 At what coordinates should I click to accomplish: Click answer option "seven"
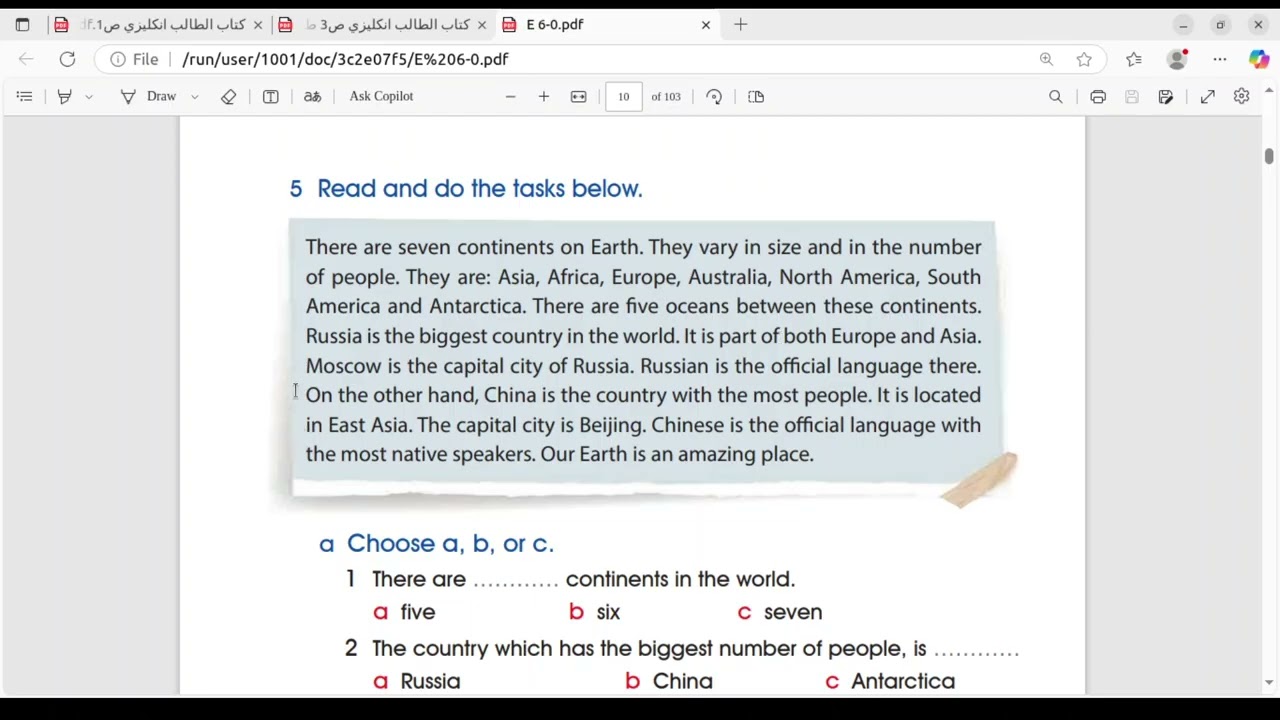(793, 612)
